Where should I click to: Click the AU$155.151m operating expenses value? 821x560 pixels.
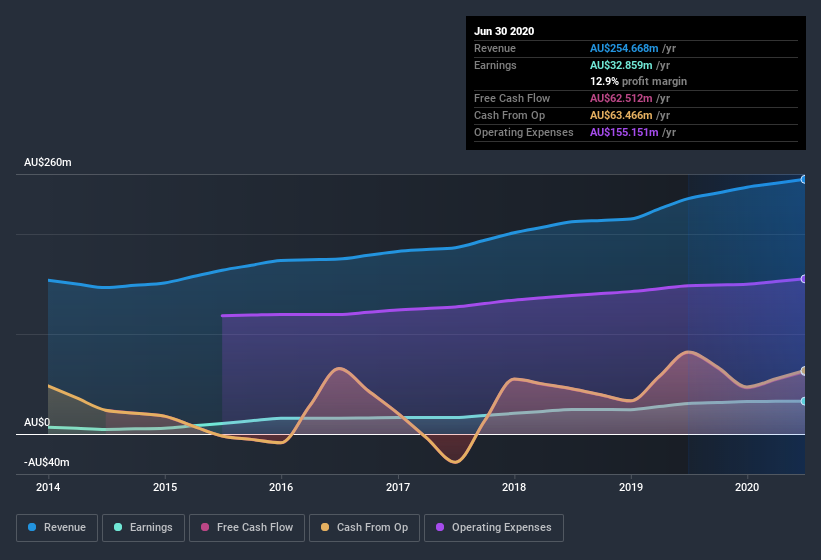coord(624,132)
